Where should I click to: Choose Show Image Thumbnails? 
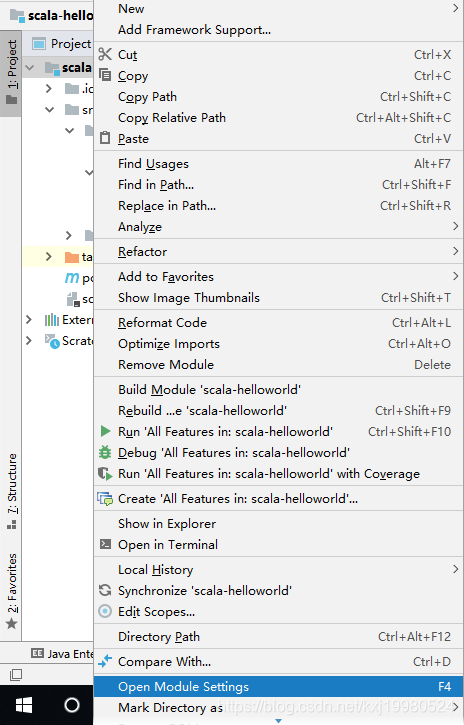(279, 297)
